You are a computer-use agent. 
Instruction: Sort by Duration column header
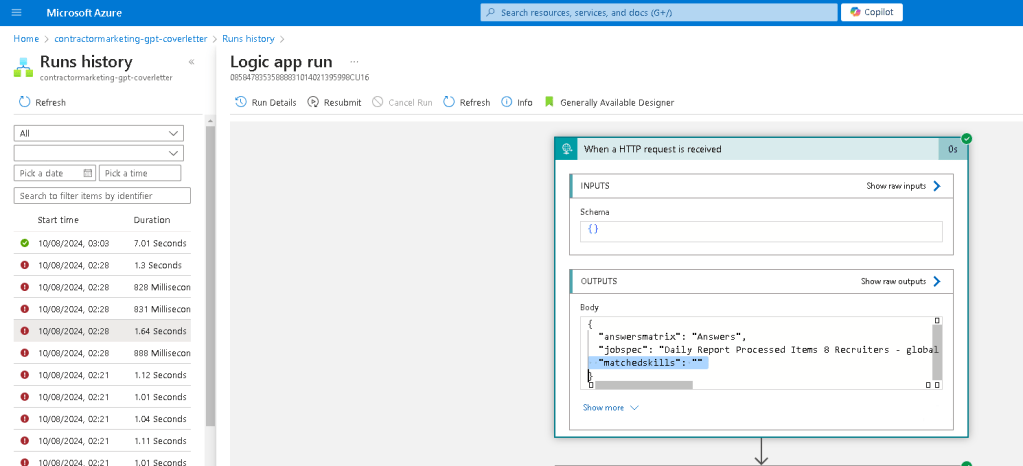152,220
